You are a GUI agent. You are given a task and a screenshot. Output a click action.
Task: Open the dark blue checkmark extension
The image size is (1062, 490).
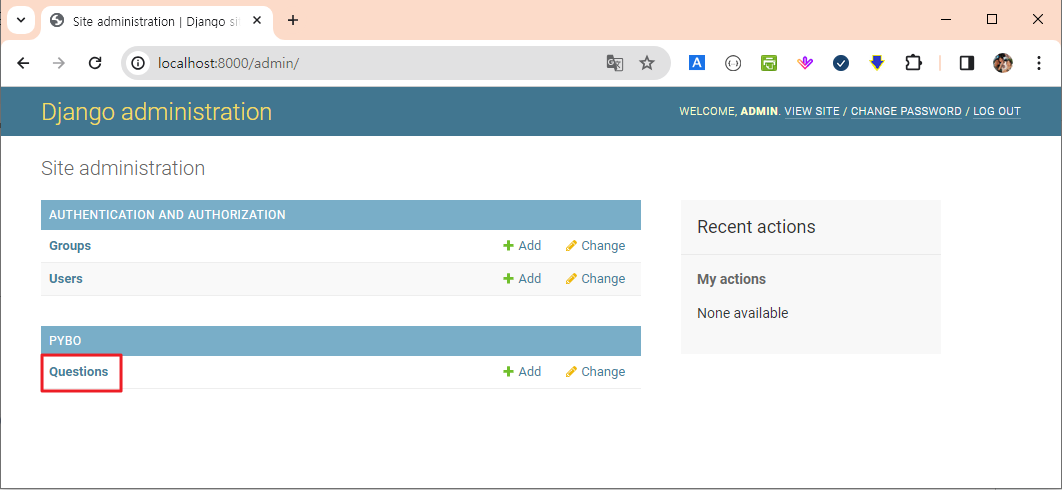click(x=841, y=63)
